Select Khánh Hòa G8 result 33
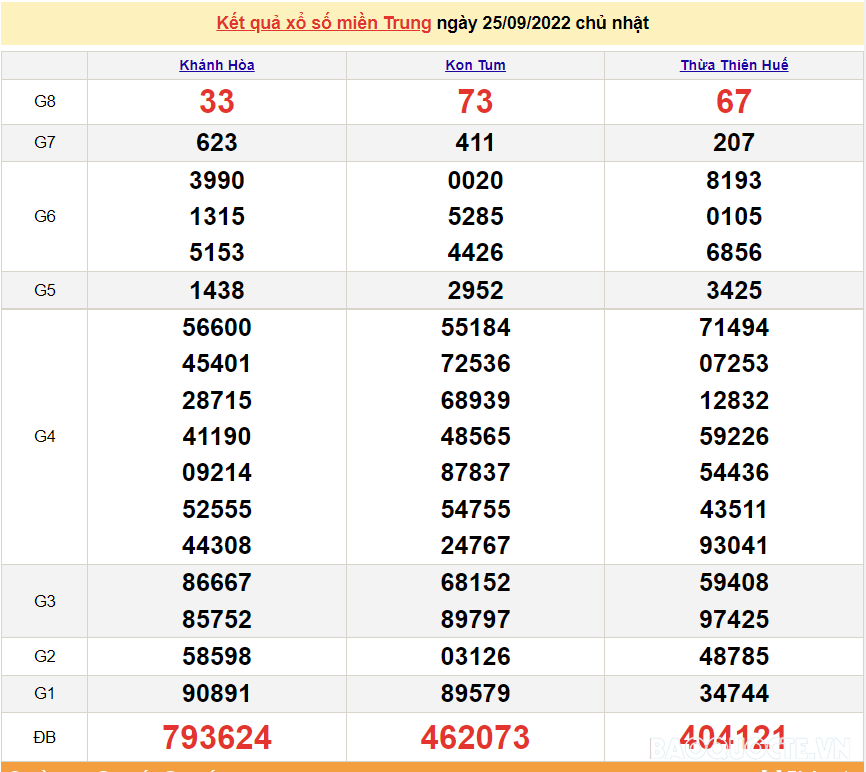The width and height of the screenshot is (866, 772). coord(217,102)
